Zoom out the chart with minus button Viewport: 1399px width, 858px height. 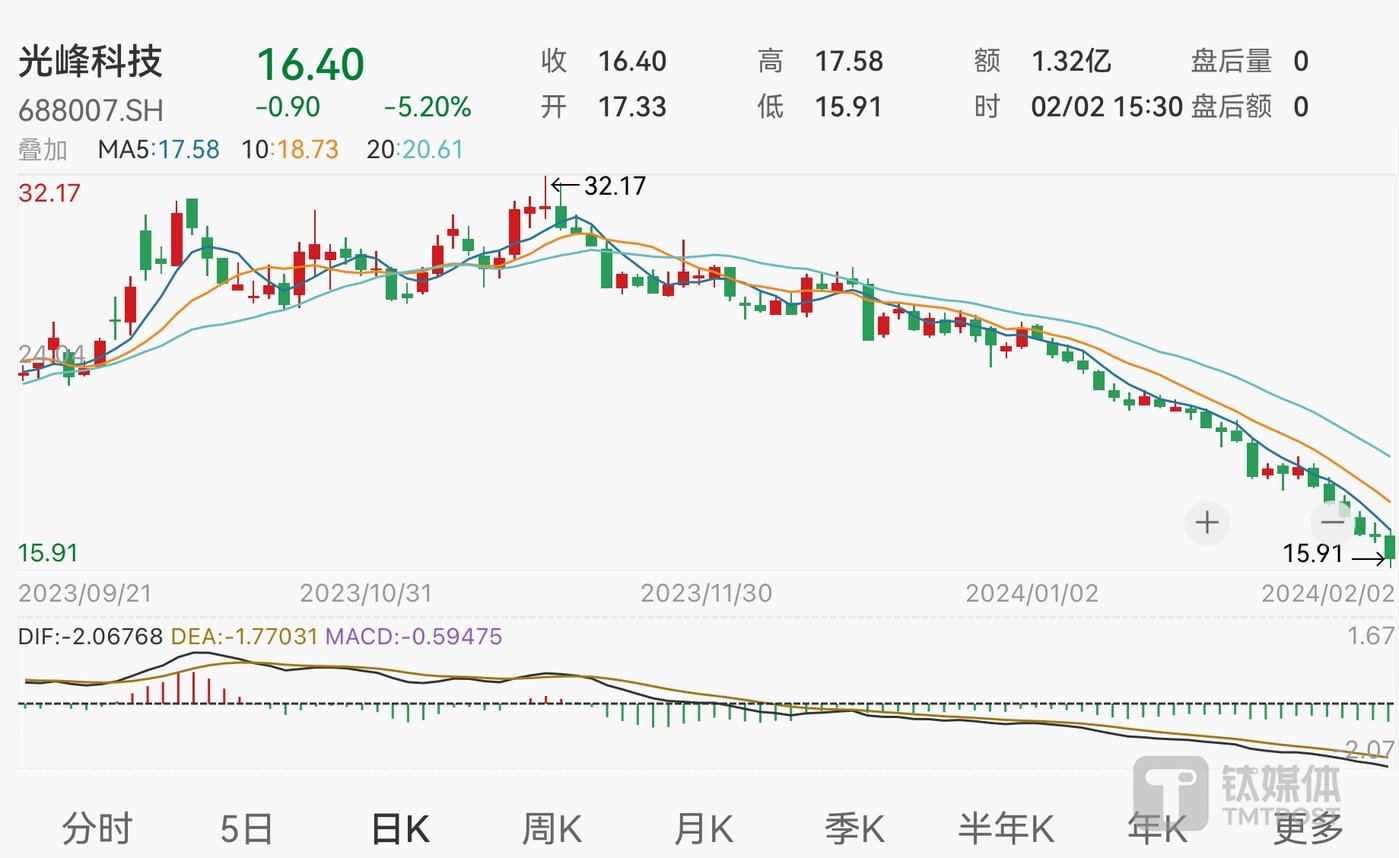pyautogui.click(x=1333, y=522)
